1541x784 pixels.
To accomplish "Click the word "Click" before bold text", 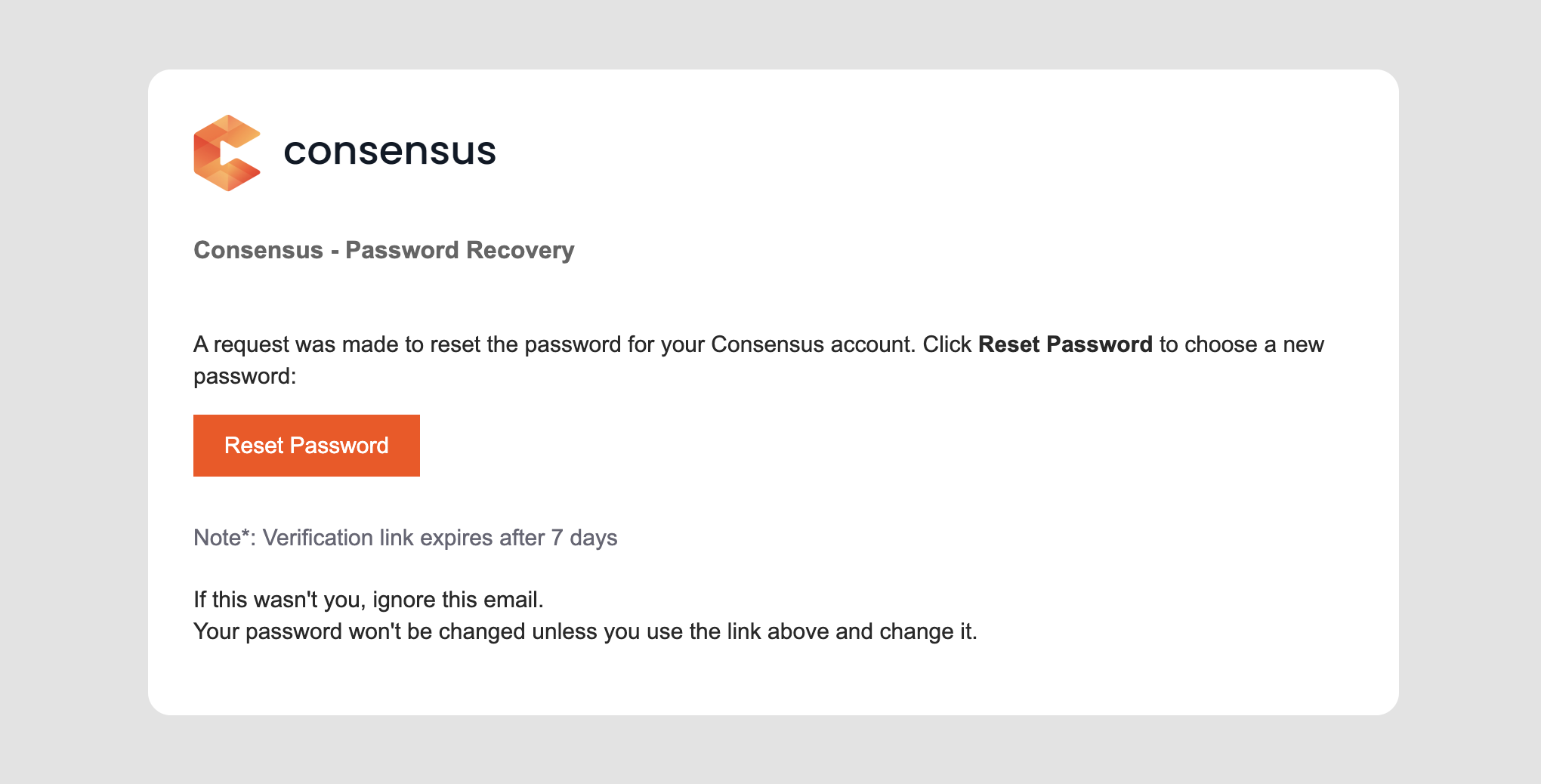I will coord(947,344).
